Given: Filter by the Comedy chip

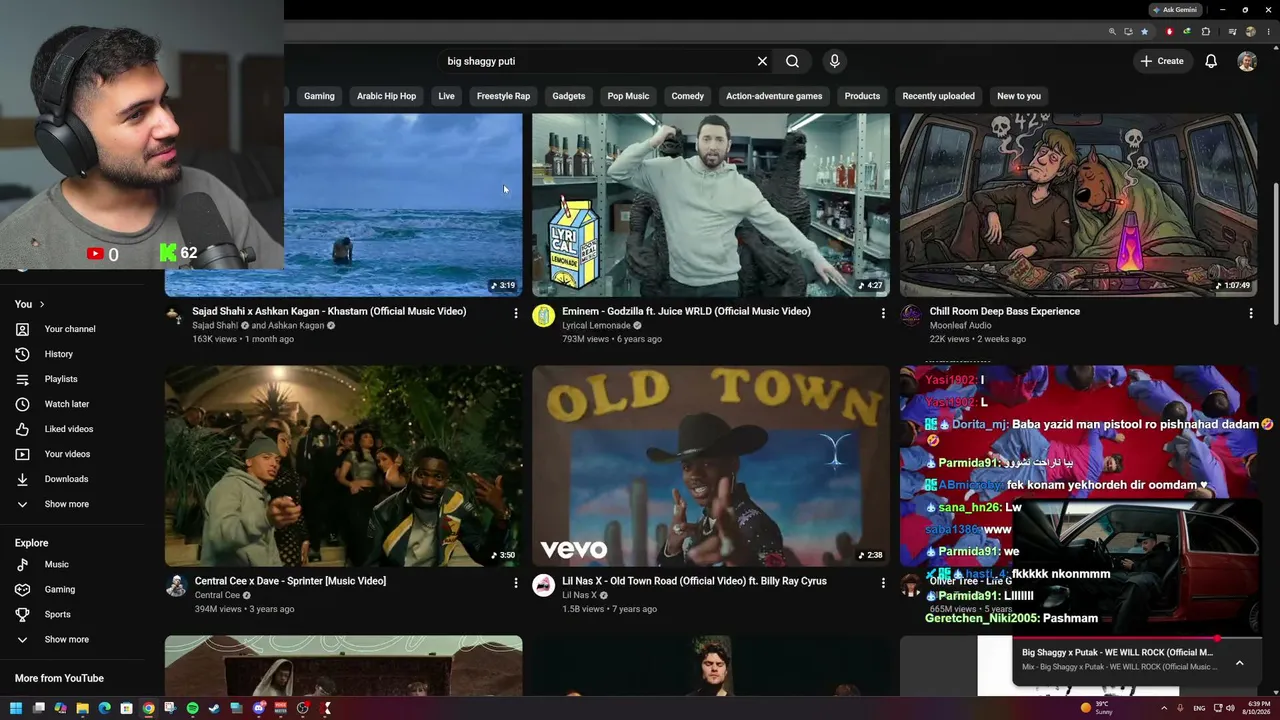Looking at the screenshot, I should 687,96.
